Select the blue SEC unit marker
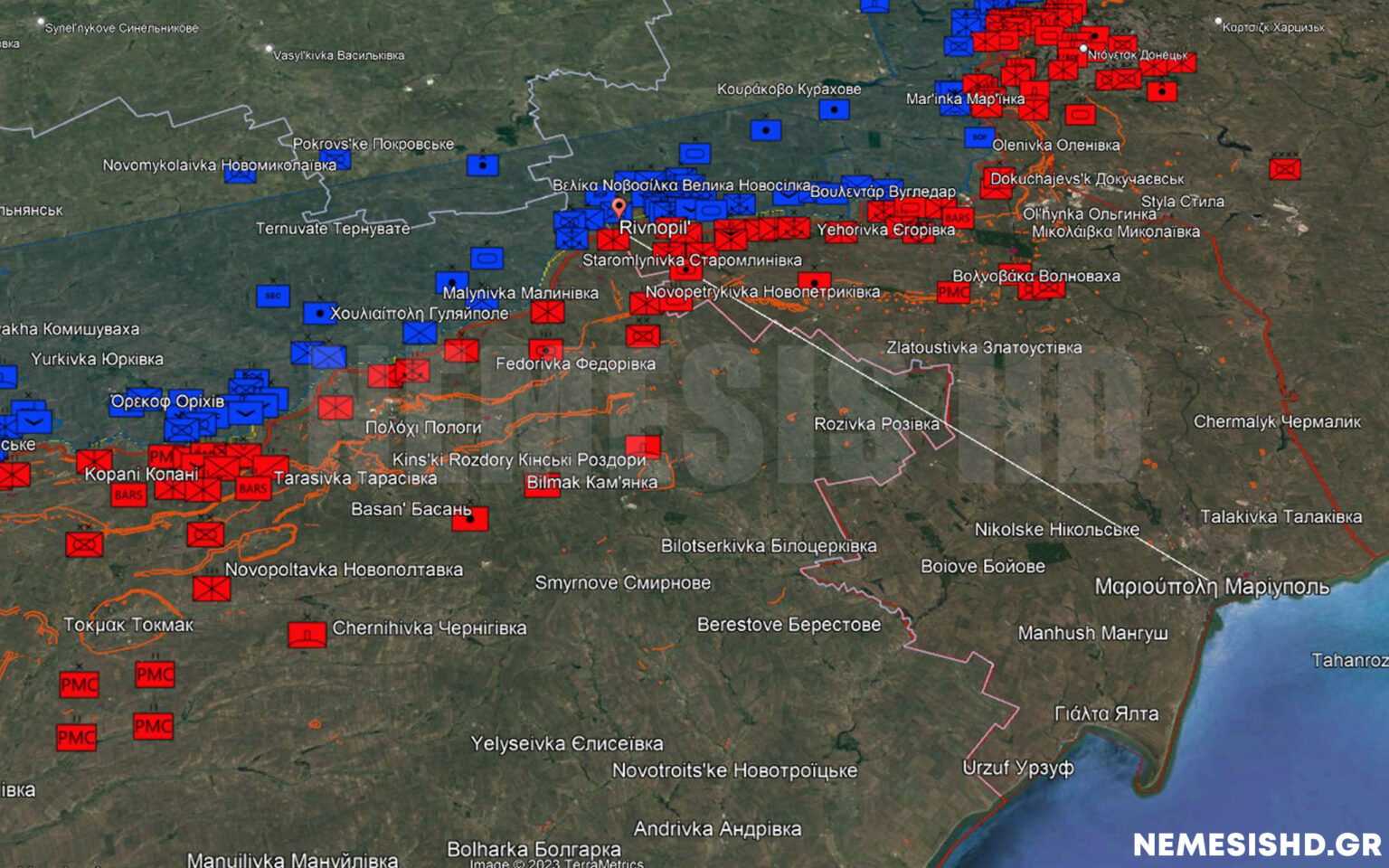This screenshot has width=1389, height=868. tap(273, 296)
